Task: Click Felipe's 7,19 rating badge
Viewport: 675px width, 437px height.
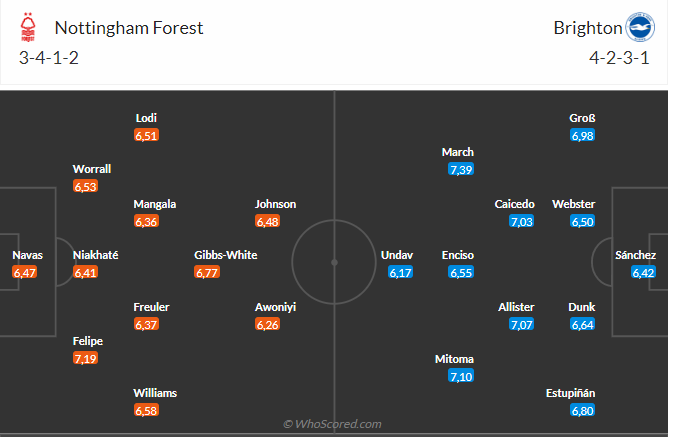Action: 85,358
